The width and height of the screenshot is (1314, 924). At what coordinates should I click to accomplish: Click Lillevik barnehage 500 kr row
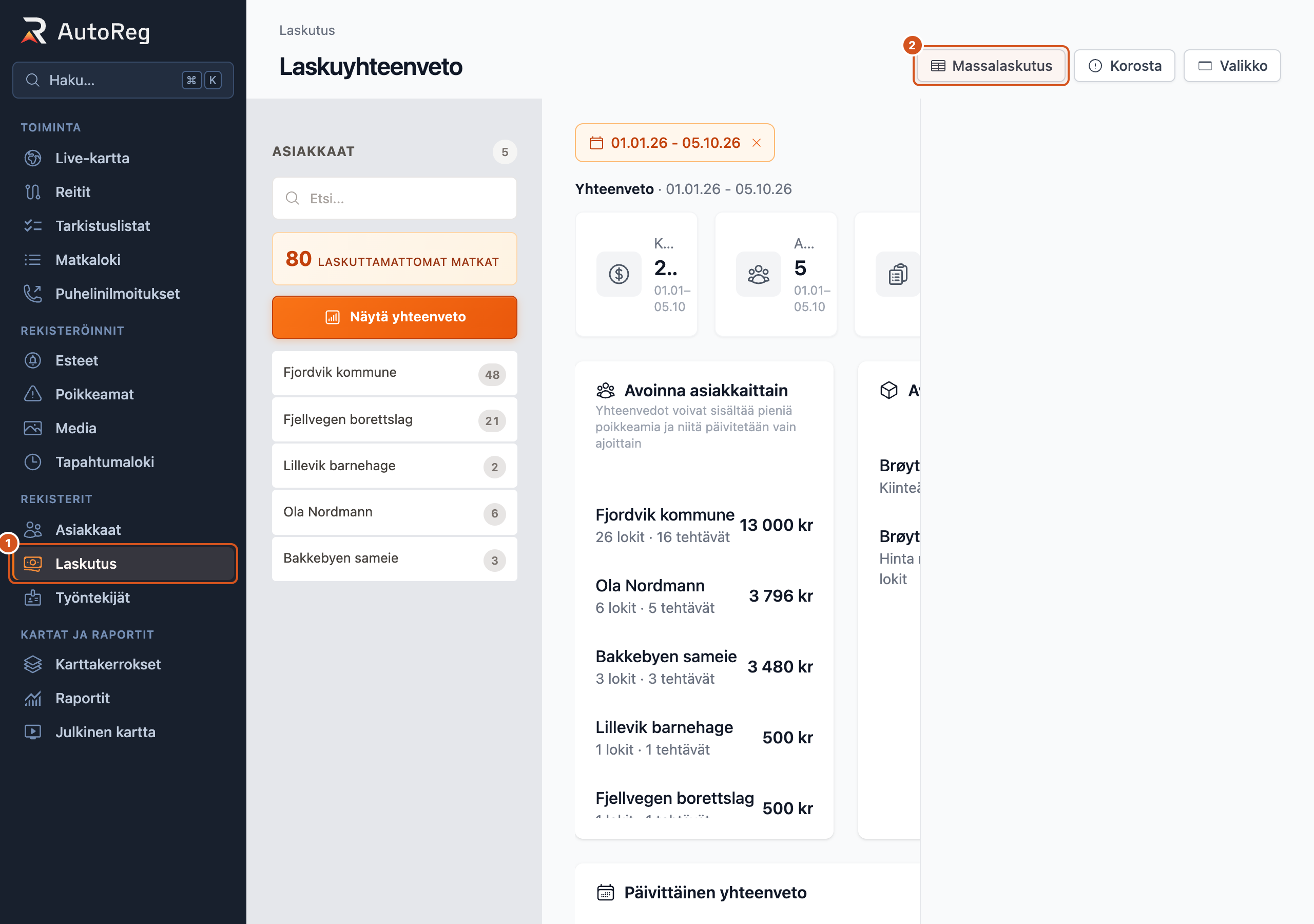coord(704,738)
